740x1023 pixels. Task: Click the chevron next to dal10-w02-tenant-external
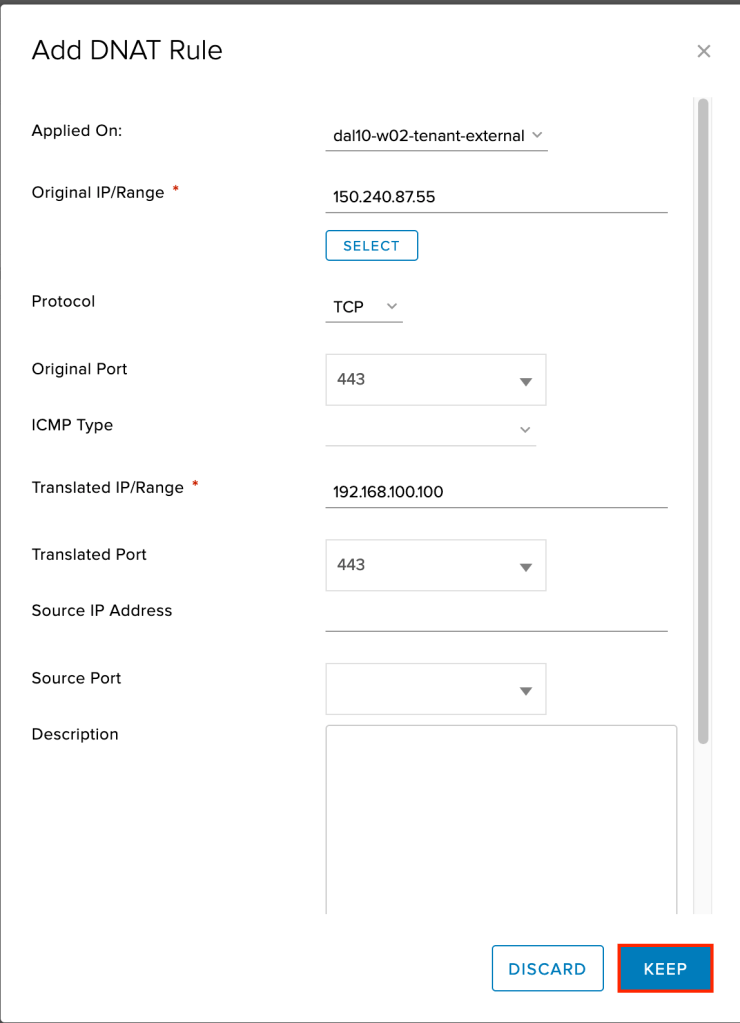click(537, 135)
